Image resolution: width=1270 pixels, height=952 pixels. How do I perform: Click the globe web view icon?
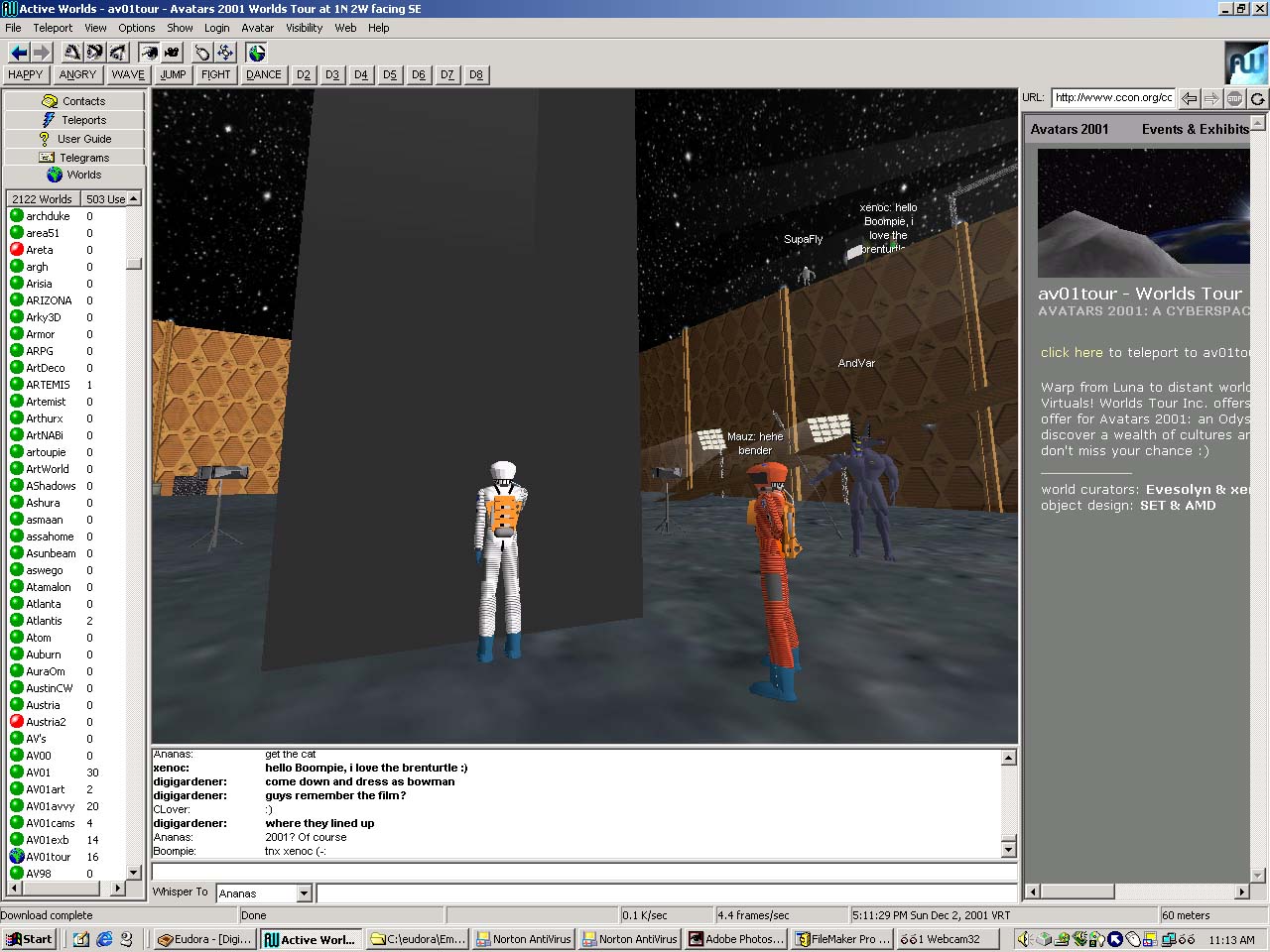pyautogui.click(x=257, y=53)
